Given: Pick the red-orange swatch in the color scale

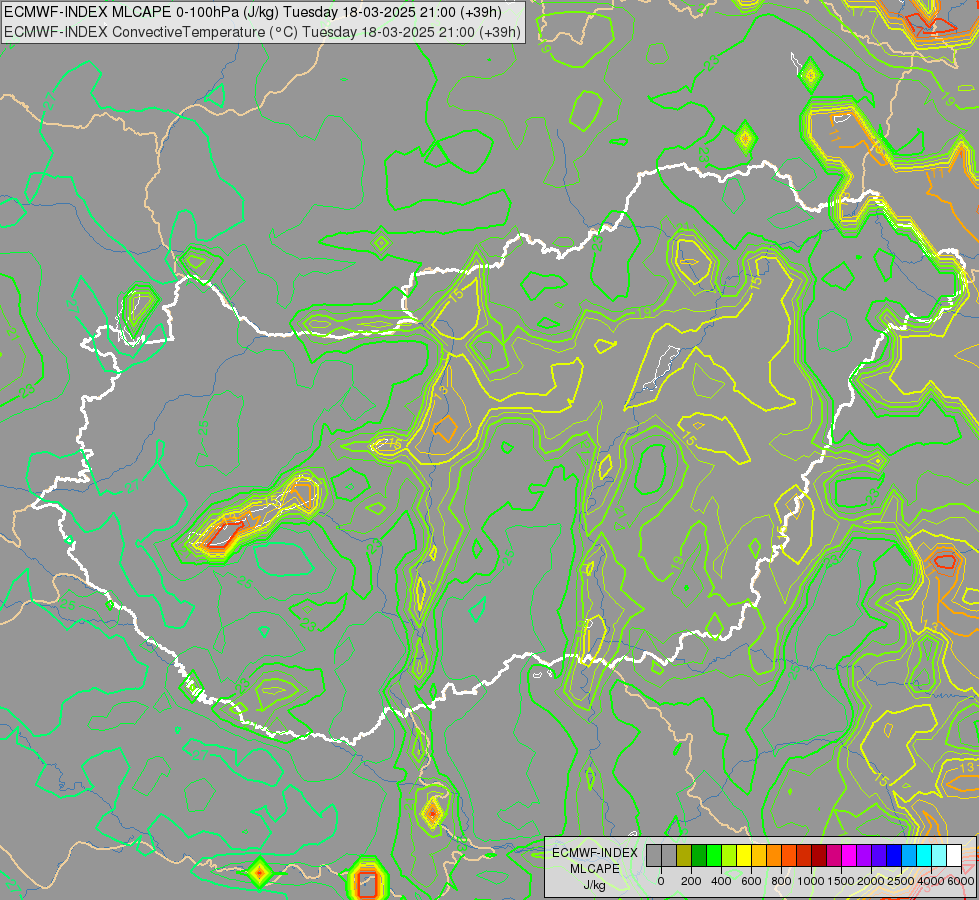Looking at the screenshot, I should (x=789, y=856).
